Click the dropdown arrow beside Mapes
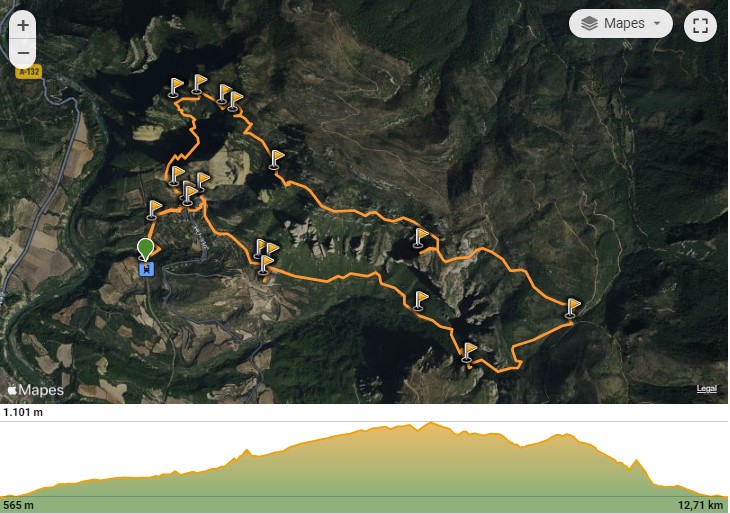 coord(657,23)
